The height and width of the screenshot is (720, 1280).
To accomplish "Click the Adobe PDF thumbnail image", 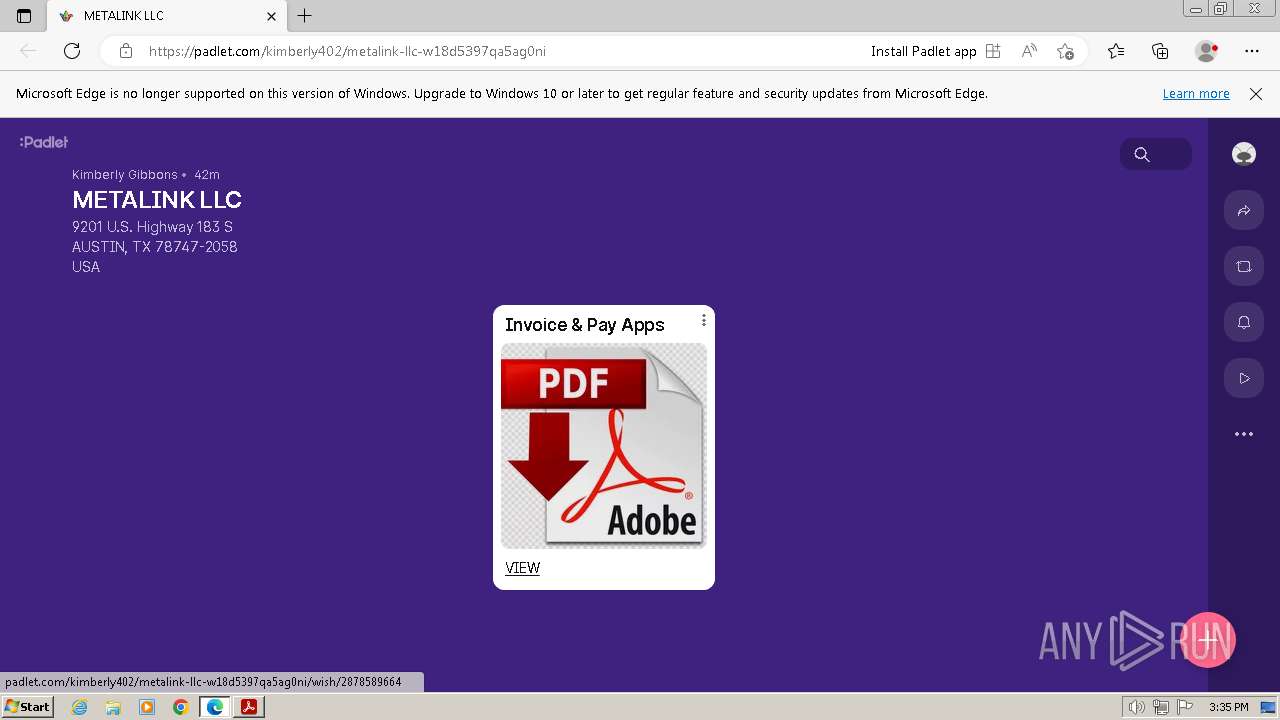I will pyautogui.click(x=604, y=446).
